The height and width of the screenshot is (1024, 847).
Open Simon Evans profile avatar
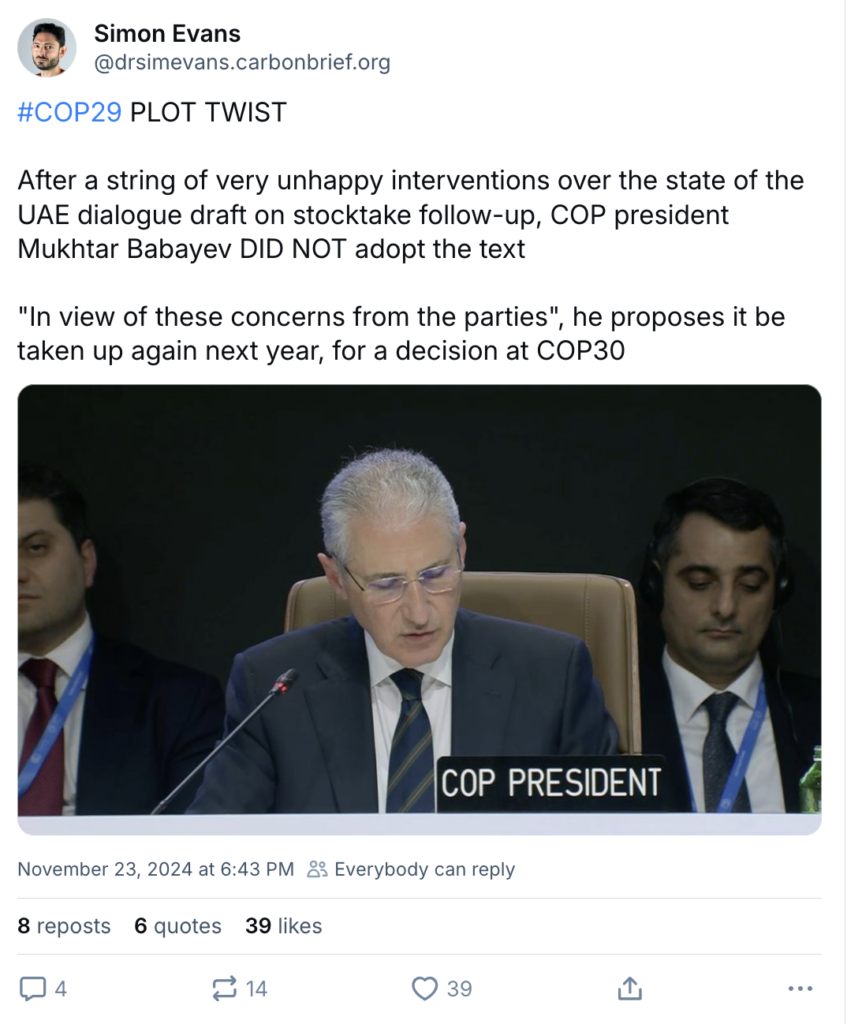tap(47, 47)
